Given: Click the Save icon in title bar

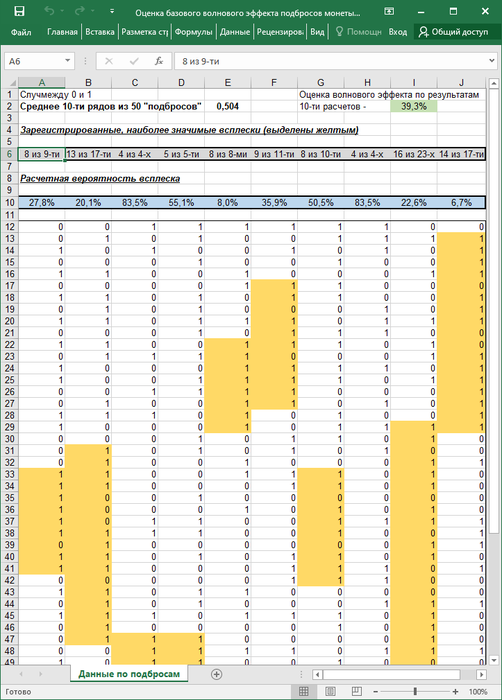Looking at the screenshot, I should [x=19, y=12].
